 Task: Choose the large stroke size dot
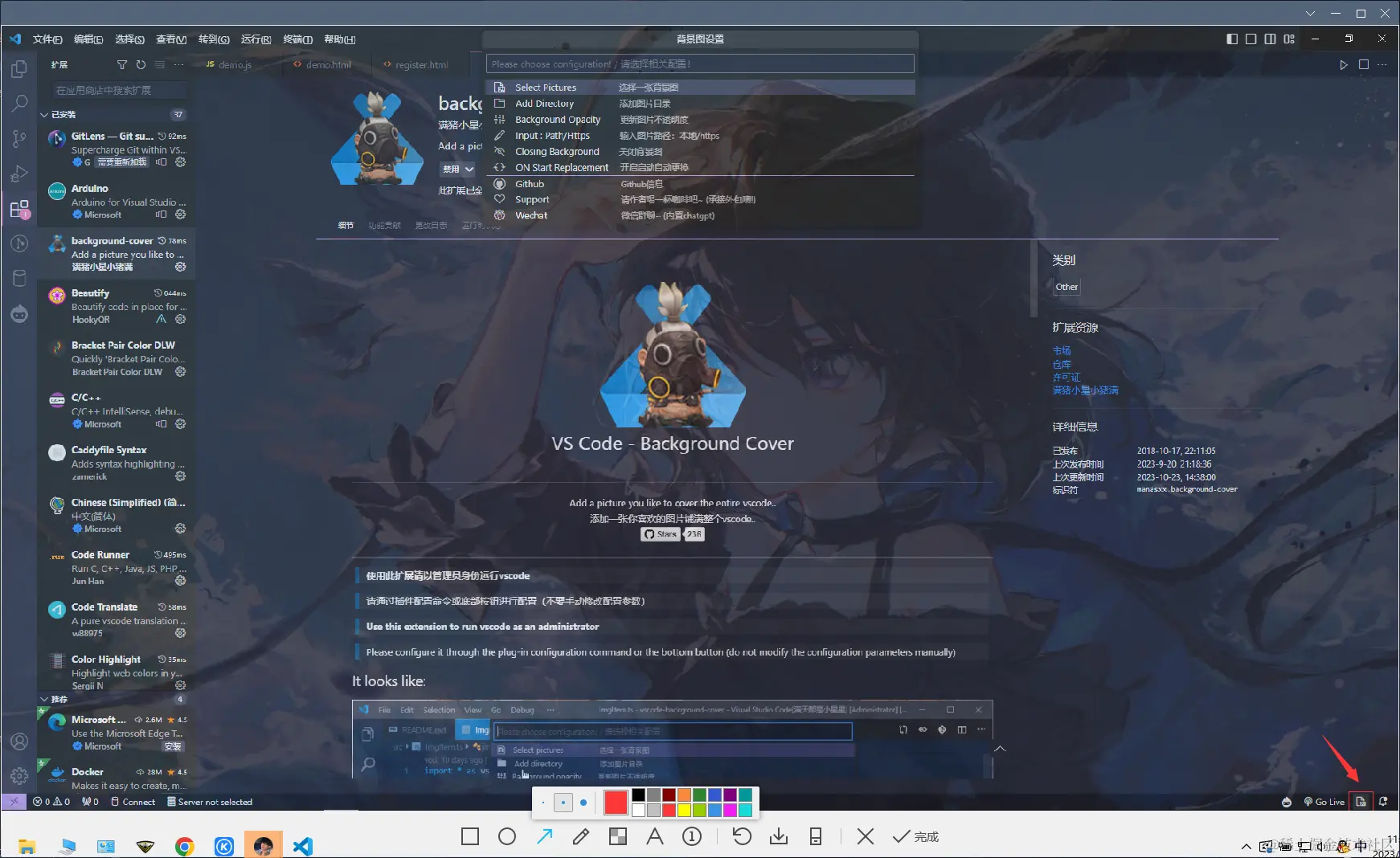[583, 803]
